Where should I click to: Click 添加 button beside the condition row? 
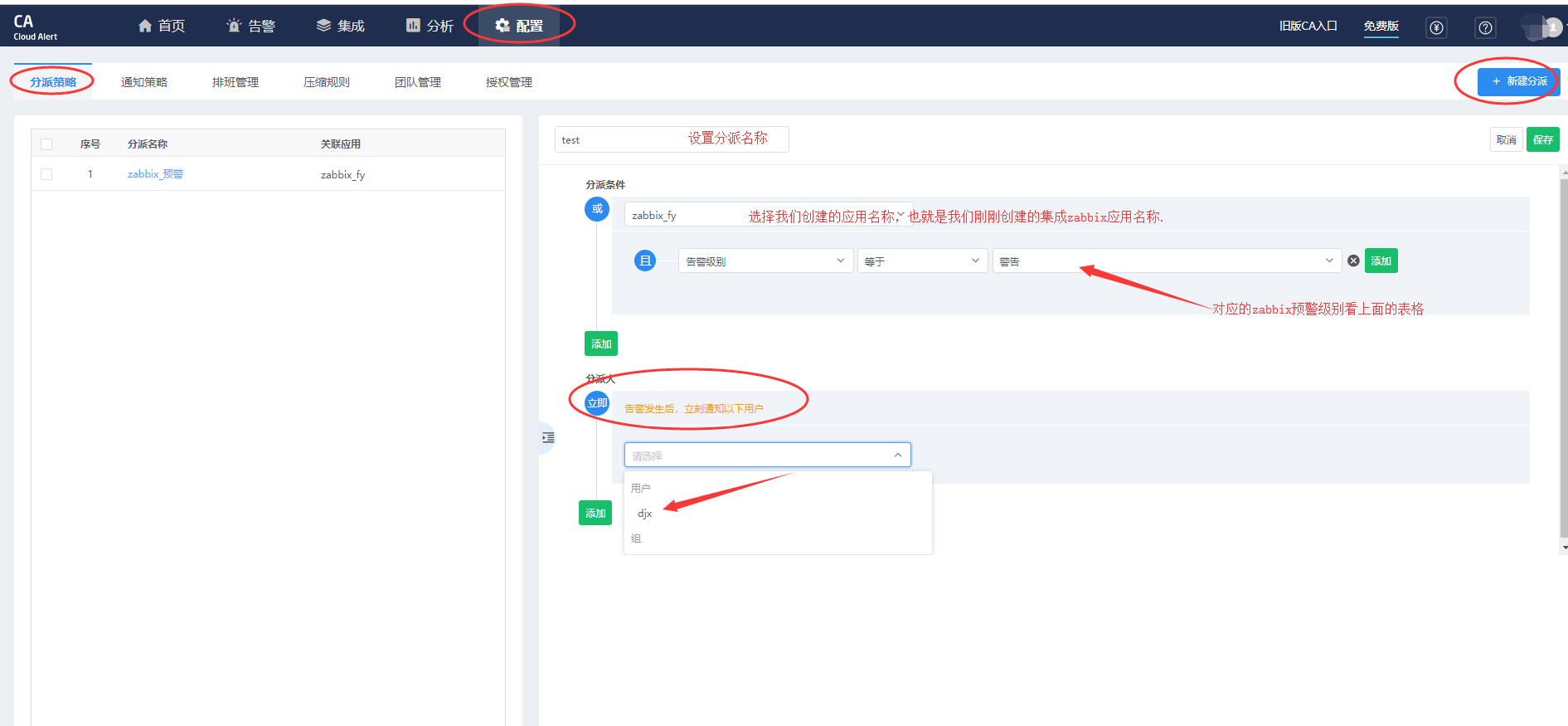point(1381,261)
